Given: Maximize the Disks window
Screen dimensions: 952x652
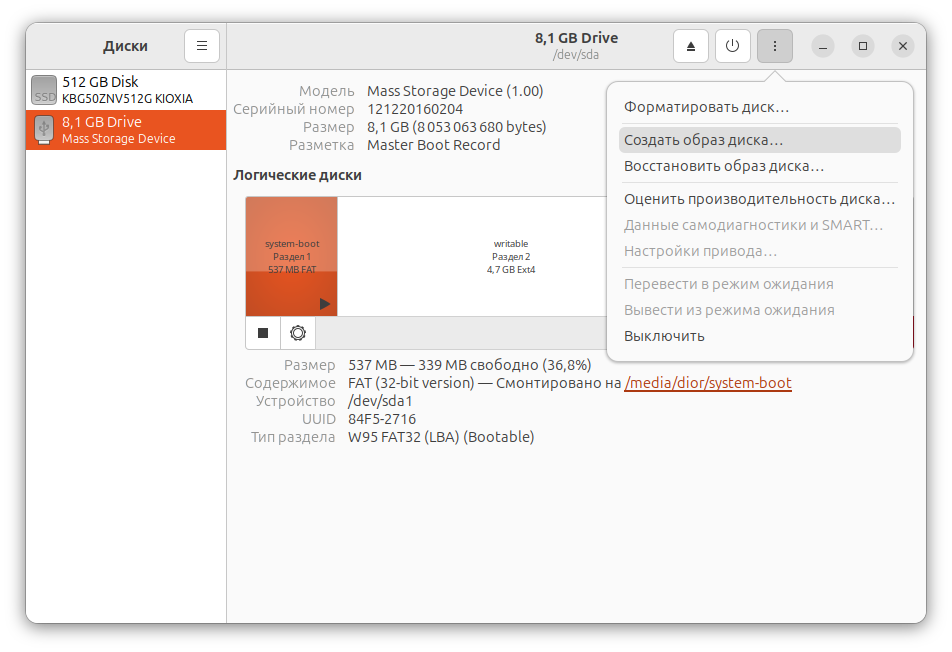Looking at the screenshot, I should tap(862, 46).
